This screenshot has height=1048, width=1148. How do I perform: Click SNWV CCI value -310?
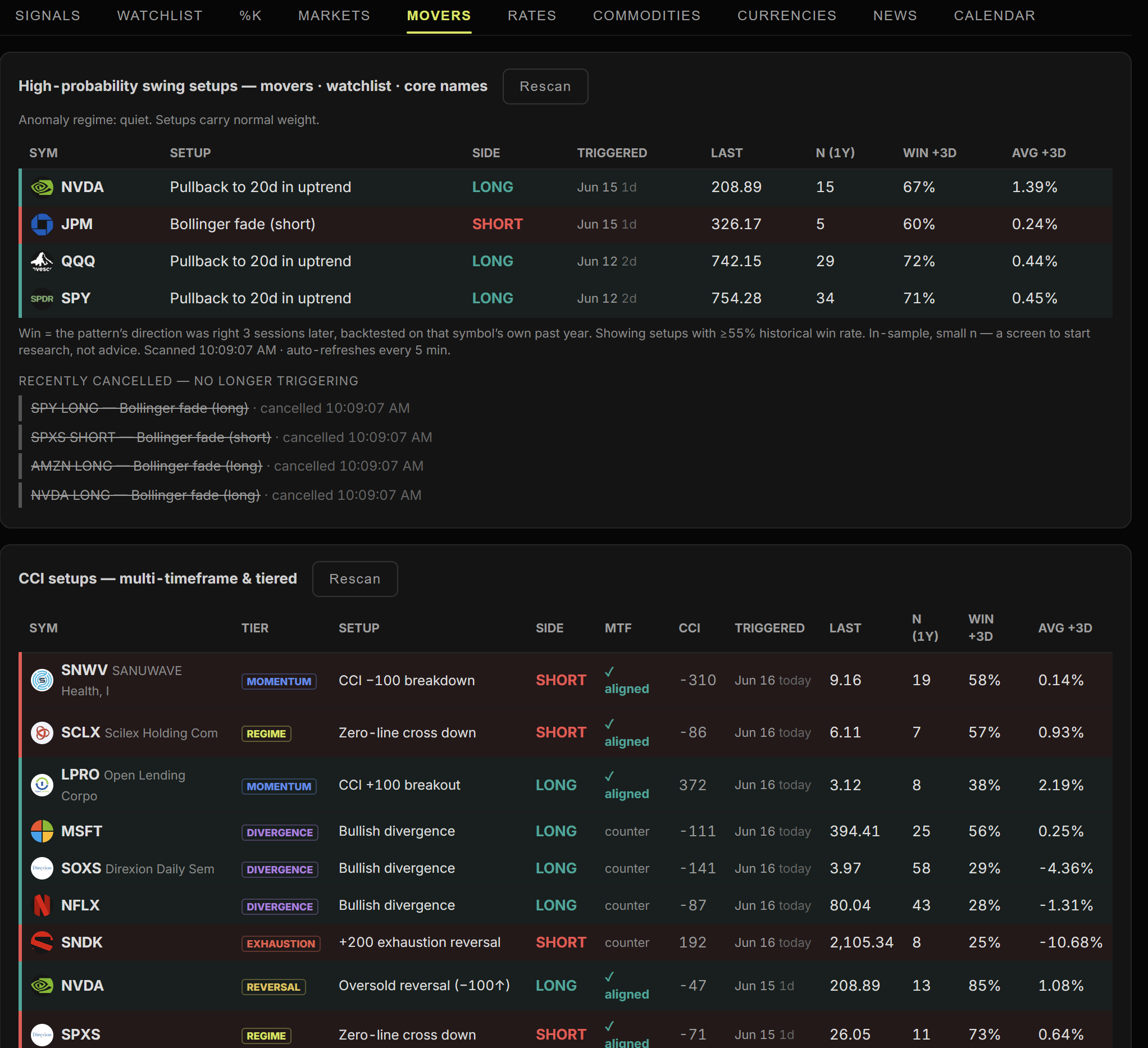(698, 680)
